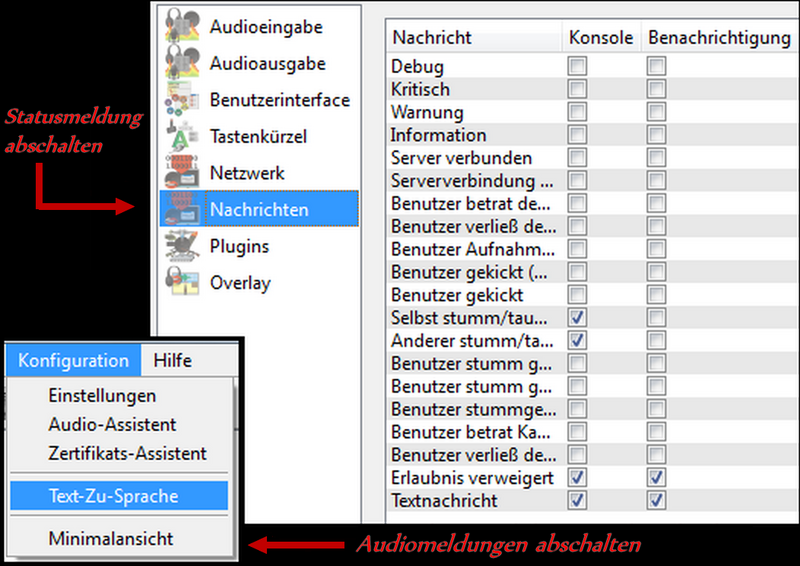Click the Nachricht column header

coord(474,37)
